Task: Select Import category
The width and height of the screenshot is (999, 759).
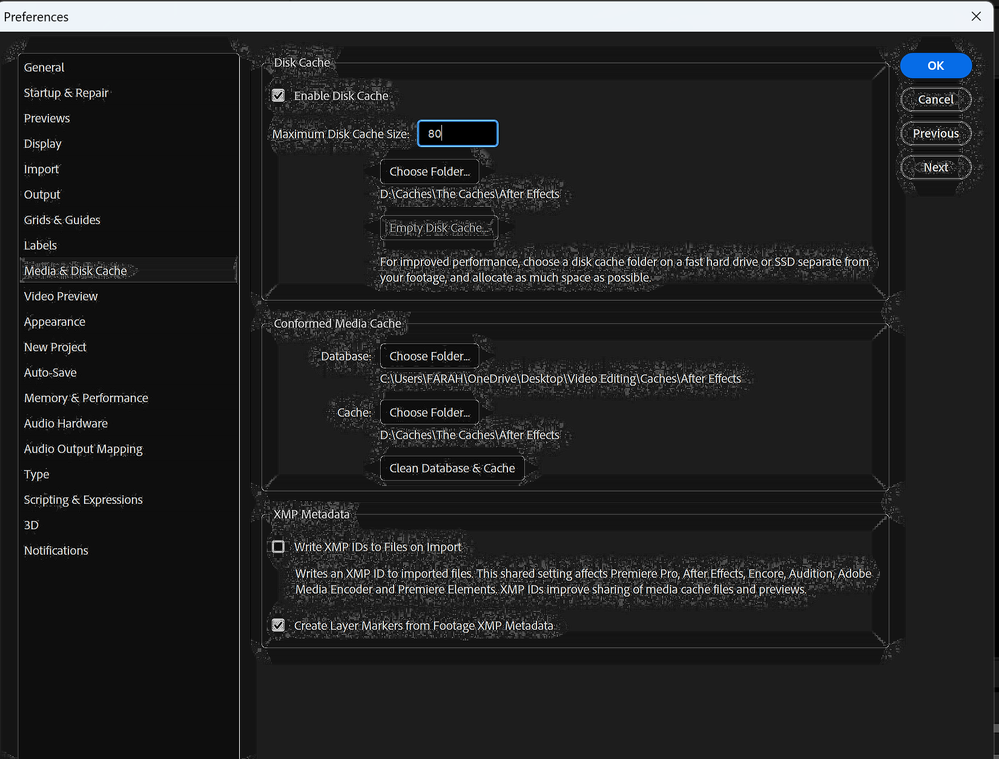Action: coord(41,169)
